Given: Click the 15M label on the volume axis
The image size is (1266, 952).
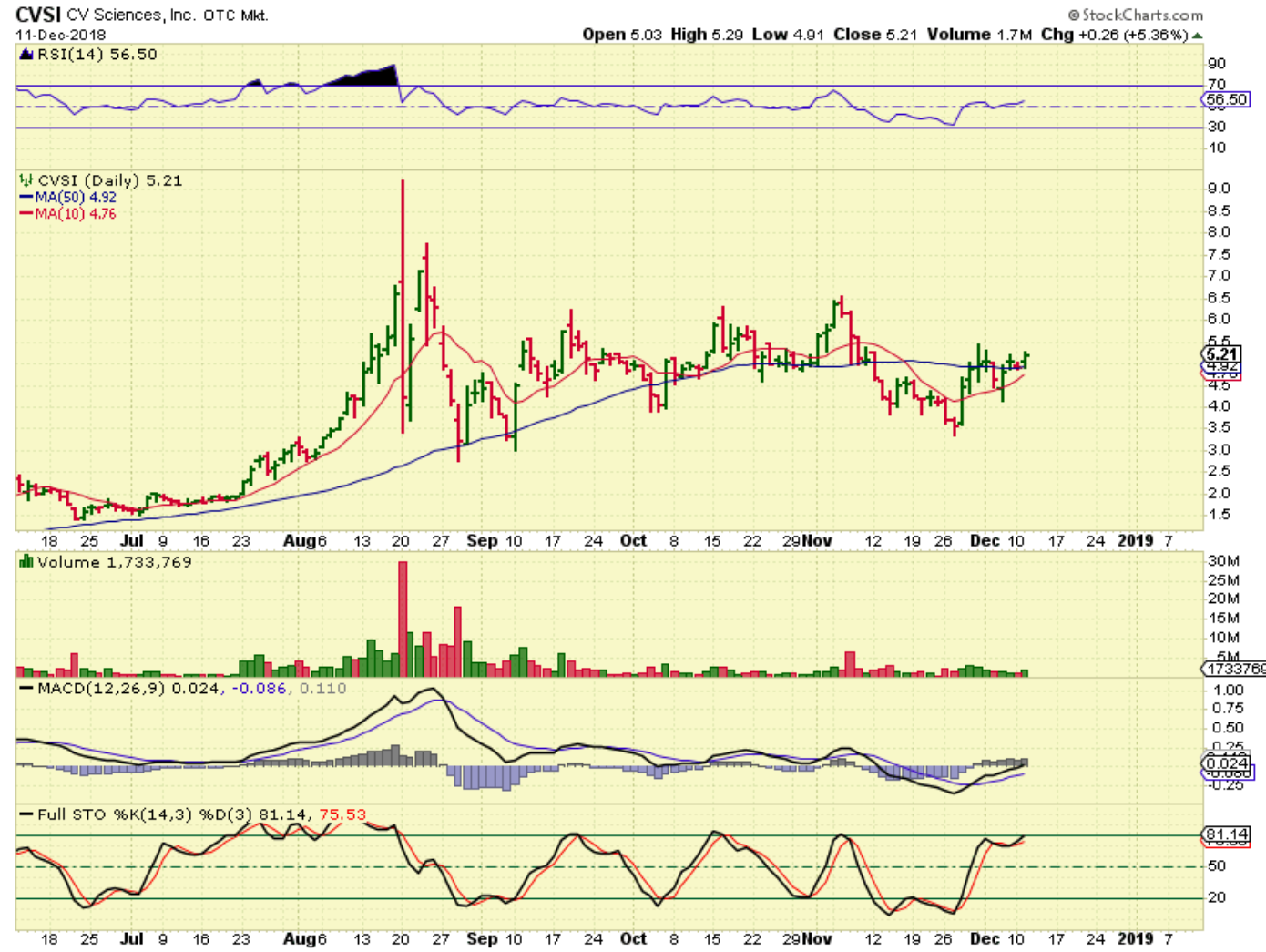Looking at the screenshot, I should click(x=1223, y=618).
